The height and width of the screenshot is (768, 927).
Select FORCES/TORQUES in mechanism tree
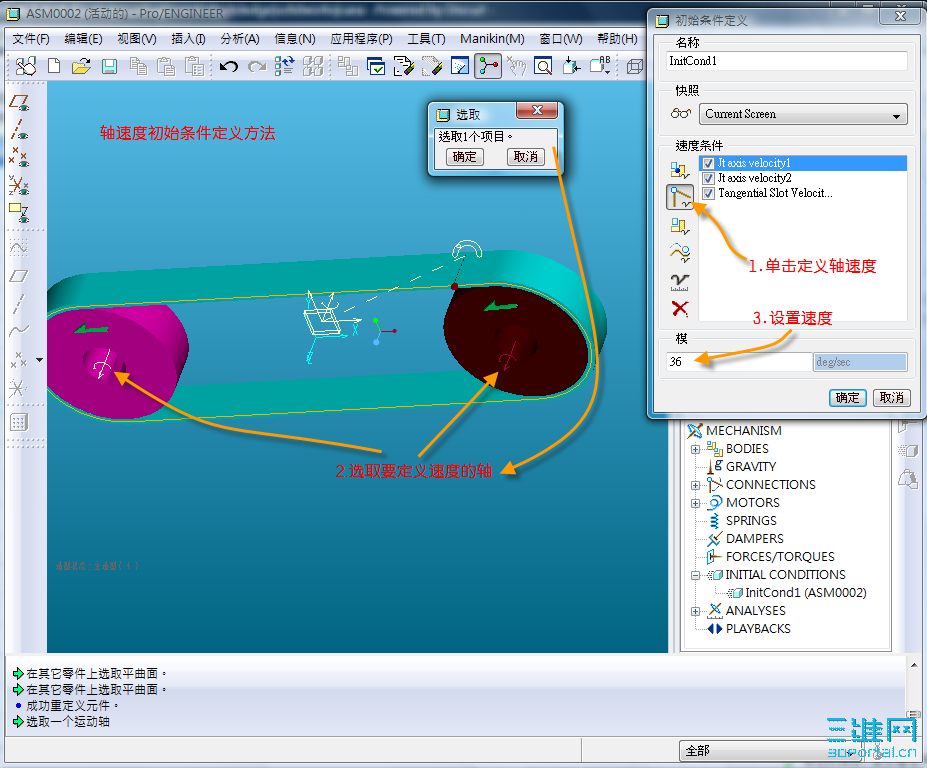pyautogui.click(x=780, y=557)
